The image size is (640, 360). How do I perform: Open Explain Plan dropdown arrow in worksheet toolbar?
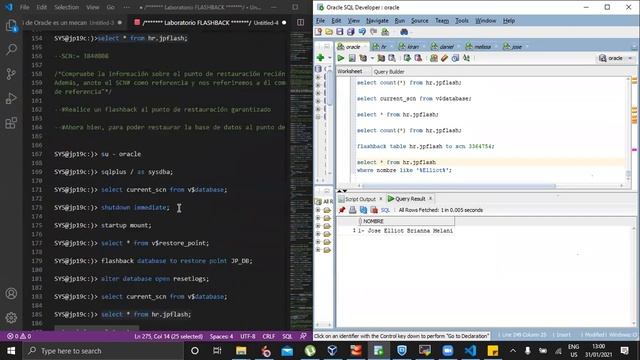[x=372, y=58]
